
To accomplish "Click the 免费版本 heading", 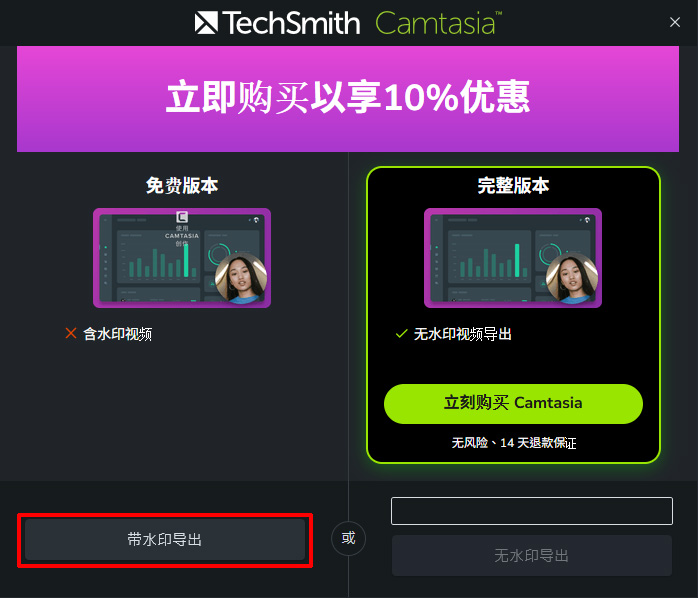I will [182, 185].
